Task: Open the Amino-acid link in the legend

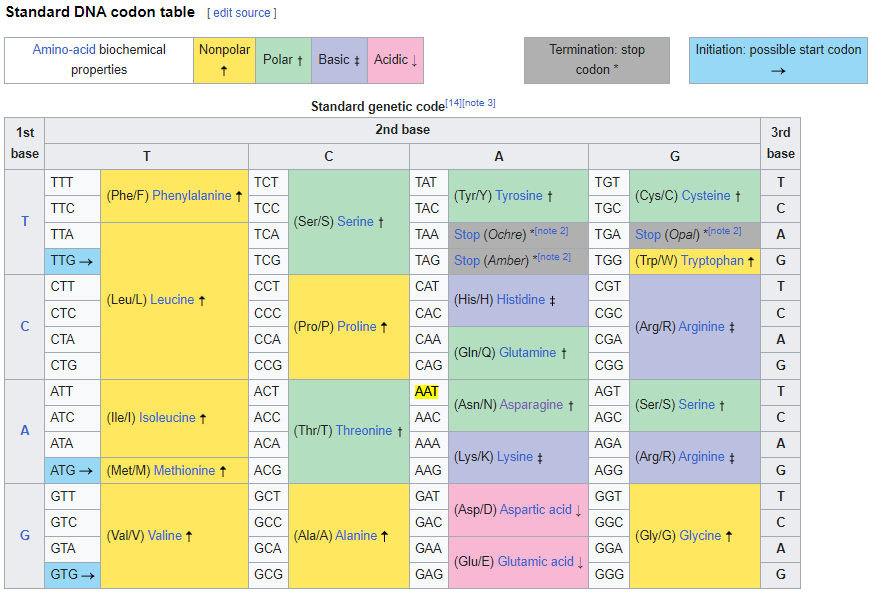Action: pos(64,50)
